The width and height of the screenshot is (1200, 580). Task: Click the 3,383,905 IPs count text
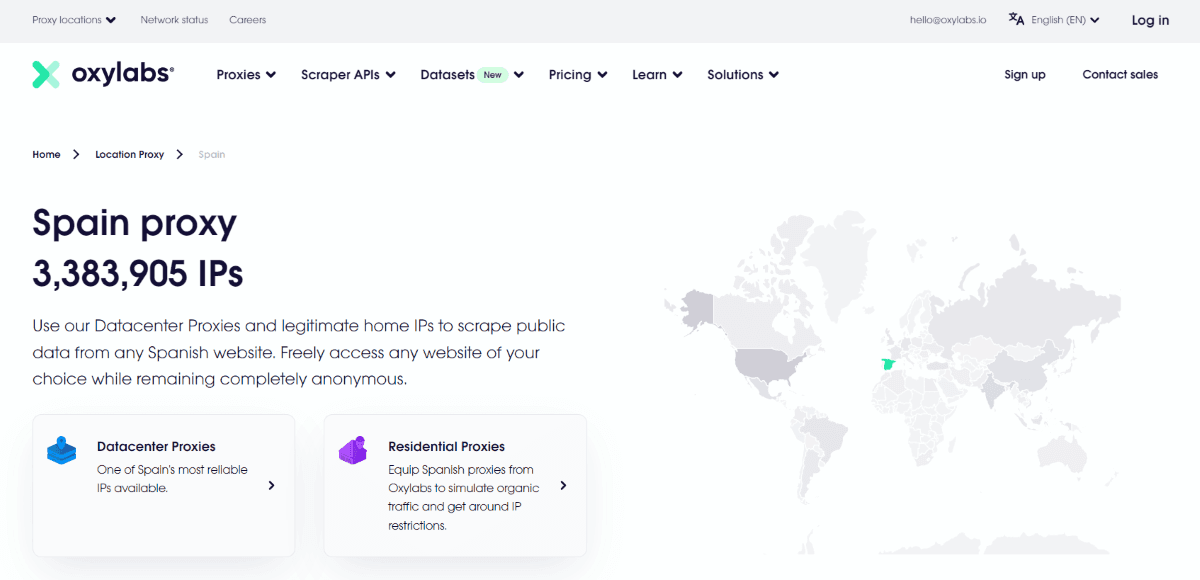[x=138, y=273]
